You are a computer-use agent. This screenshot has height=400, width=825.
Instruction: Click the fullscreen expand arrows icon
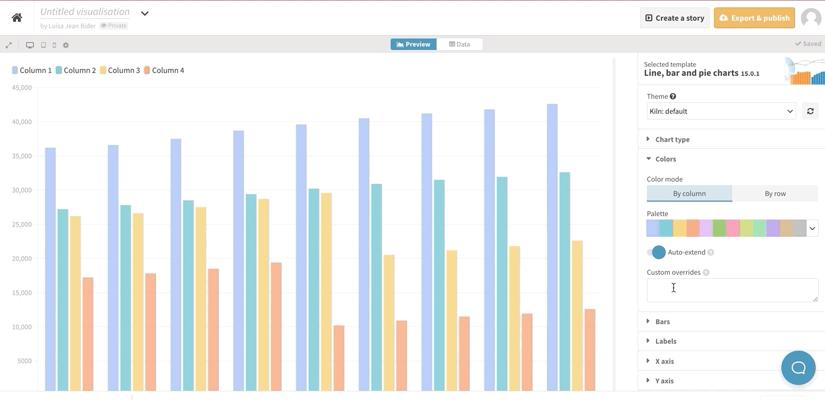(9, 45)
